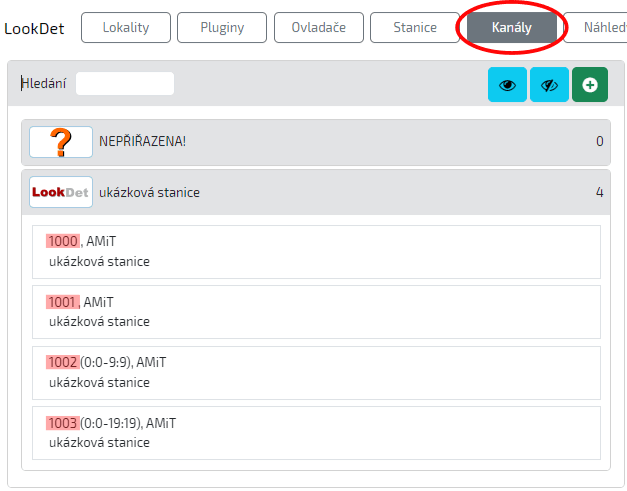Viewport: 627px width, 491px height.
Task: Click the LookDet application title
Action: point(34,28)
